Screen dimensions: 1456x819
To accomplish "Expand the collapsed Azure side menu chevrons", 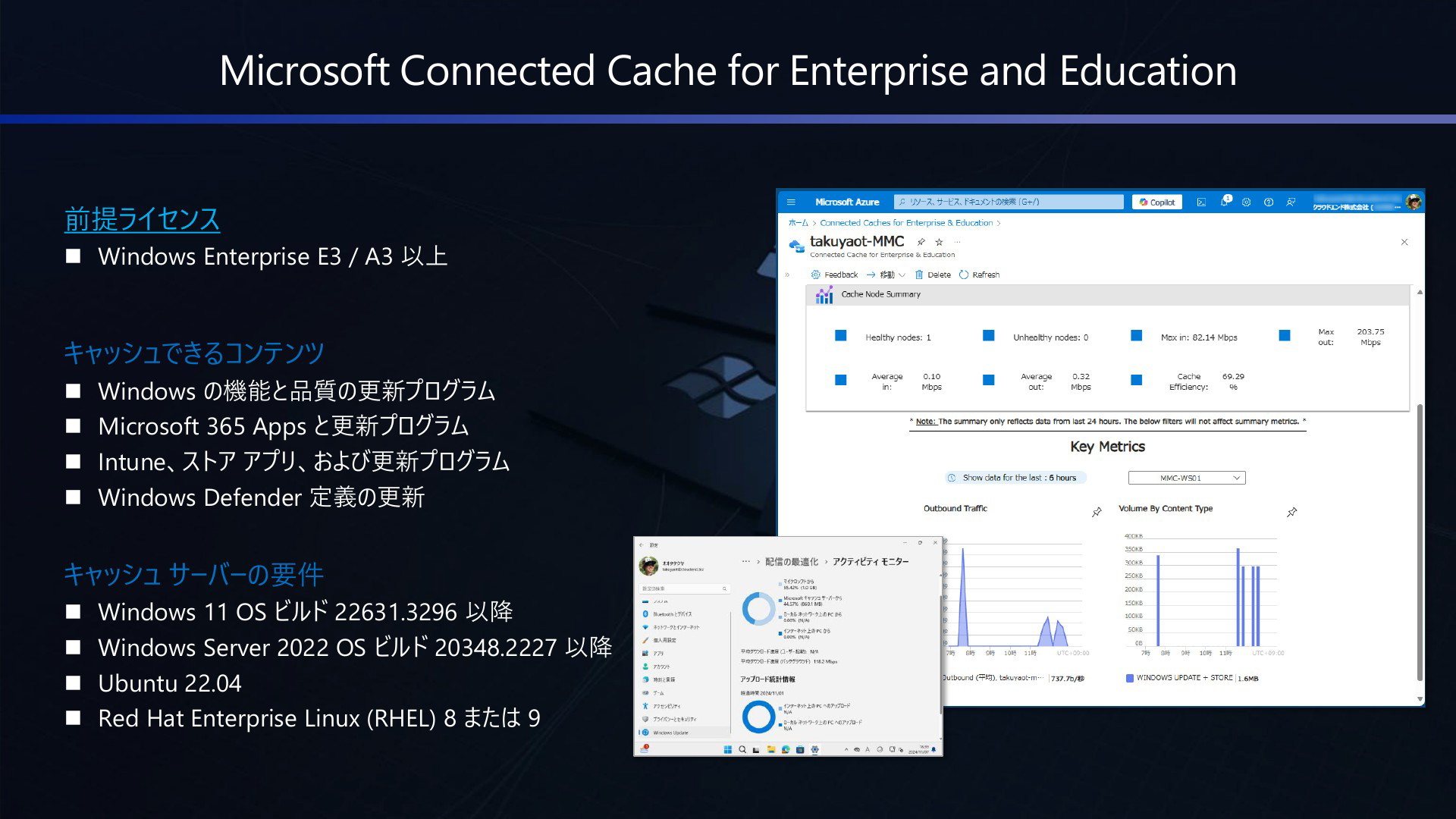I will tap(787, 275).
